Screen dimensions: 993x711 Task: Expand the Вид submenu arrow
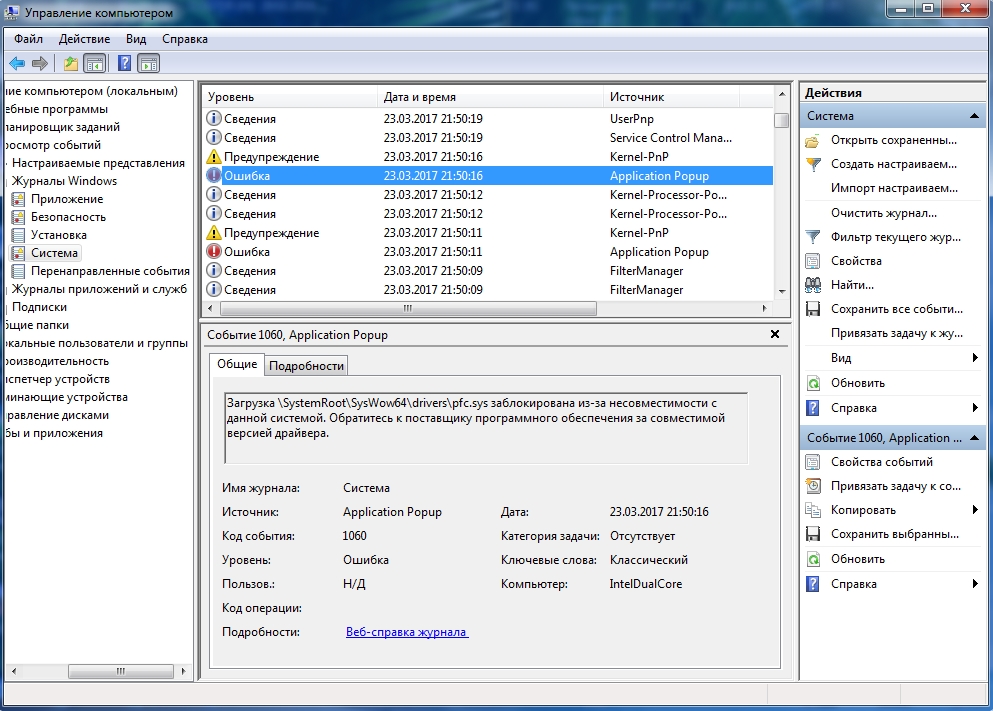click(975, 358)
